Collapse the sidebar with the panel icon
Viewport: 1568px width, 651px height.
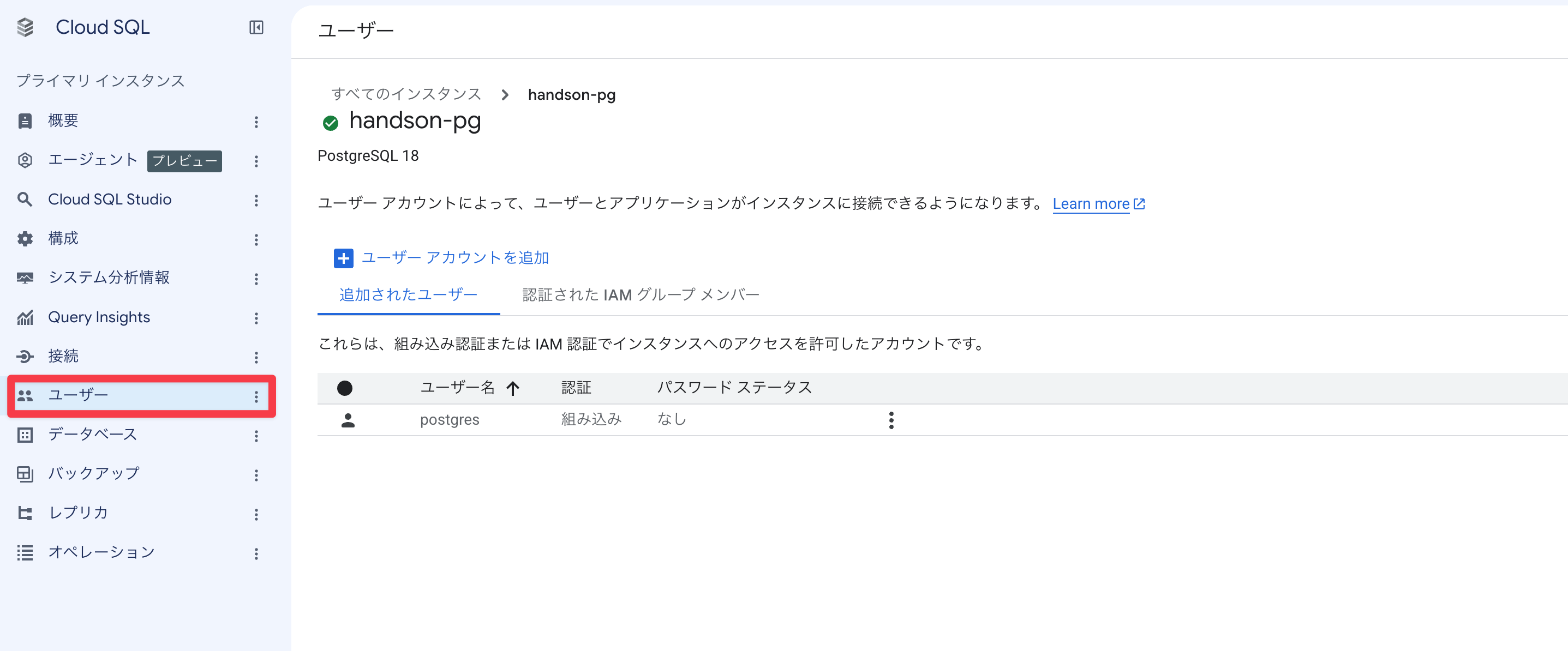tap(256, 27)
